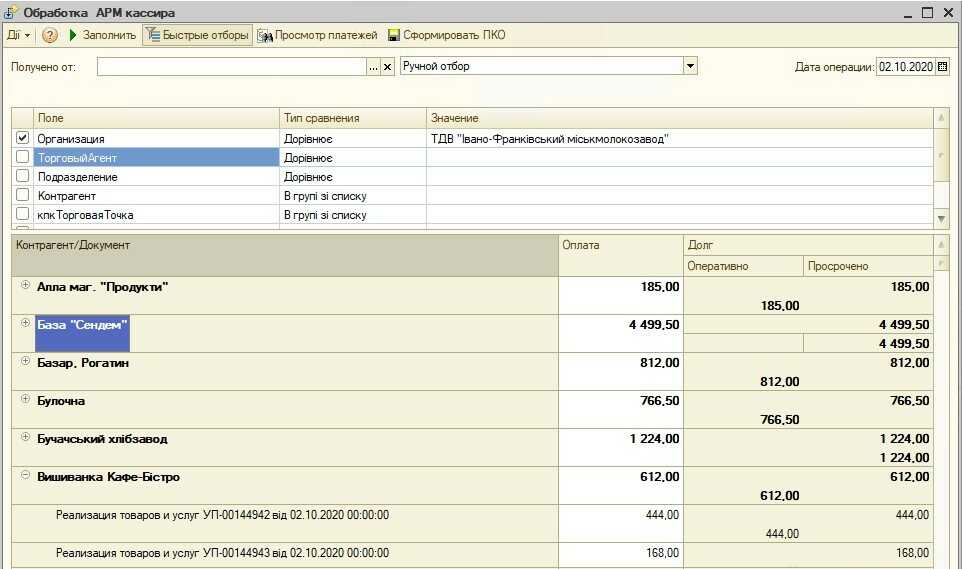This screenshot has height=569, width=962.
Task: Collapse the Вишиванка Кафе-Бістро group
Action: 25,474
